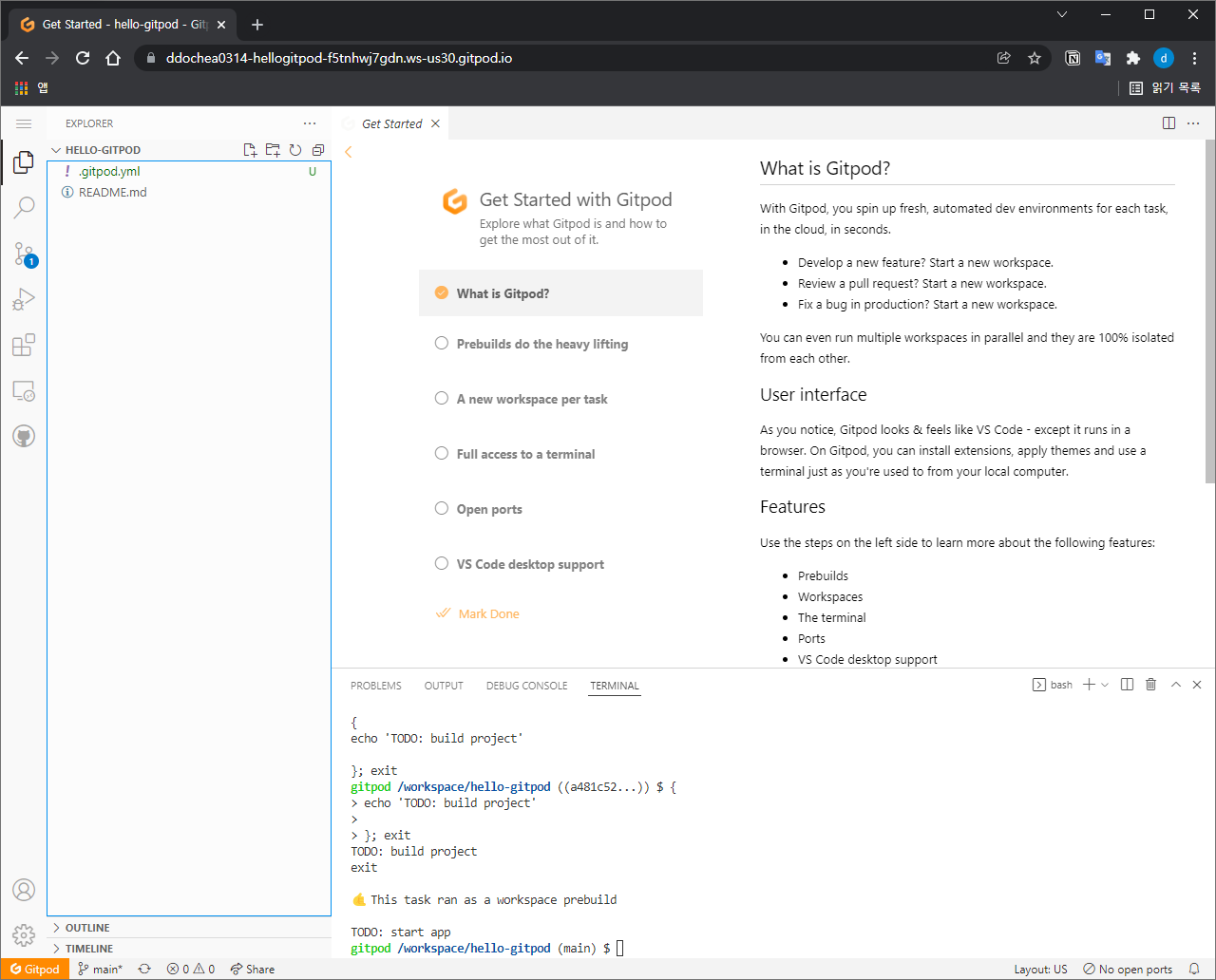Open Explorer views and more actions
The image size is (1216, 980).
pyautogui.click(x=310, y=123)
